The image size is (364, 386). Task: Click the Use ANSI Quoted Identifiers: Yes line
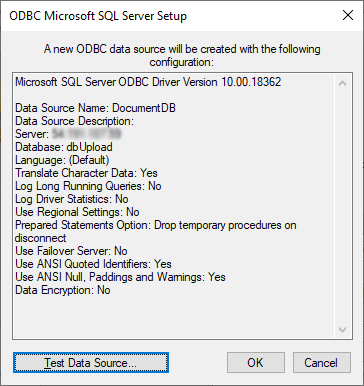coord(93,264)
